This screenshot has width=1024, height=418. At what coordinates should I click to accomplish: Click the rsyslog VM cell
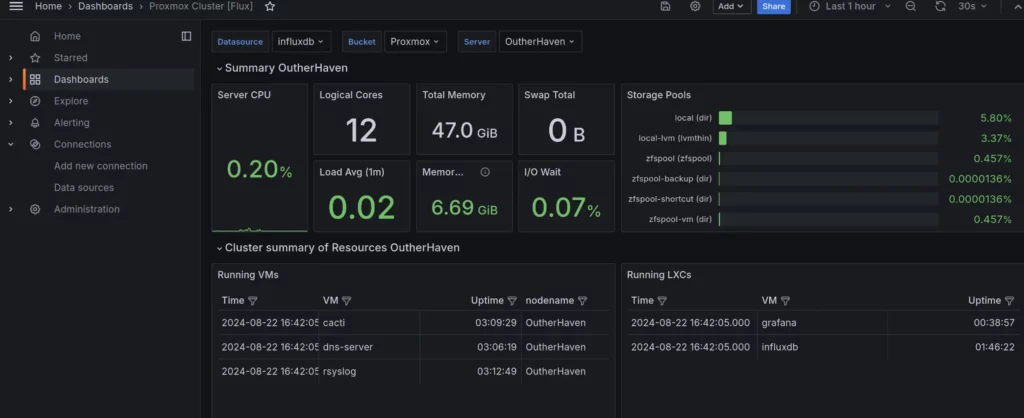pos(369,371)
